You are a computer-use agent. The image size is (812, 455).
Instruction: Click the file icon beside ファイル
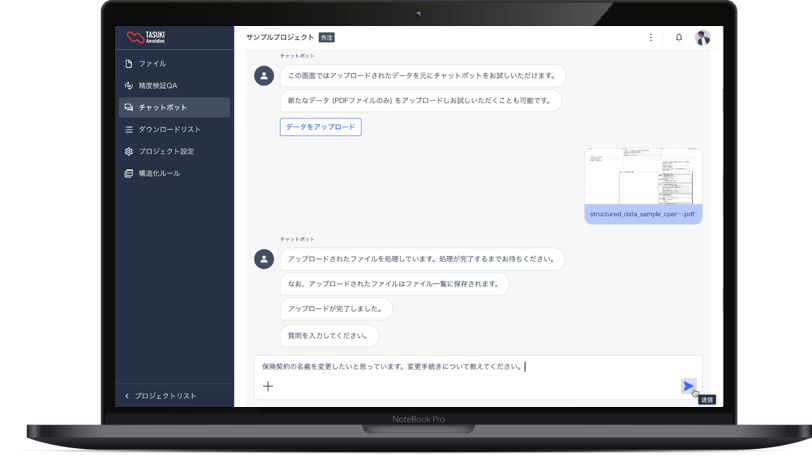click(x=128, y=64)
